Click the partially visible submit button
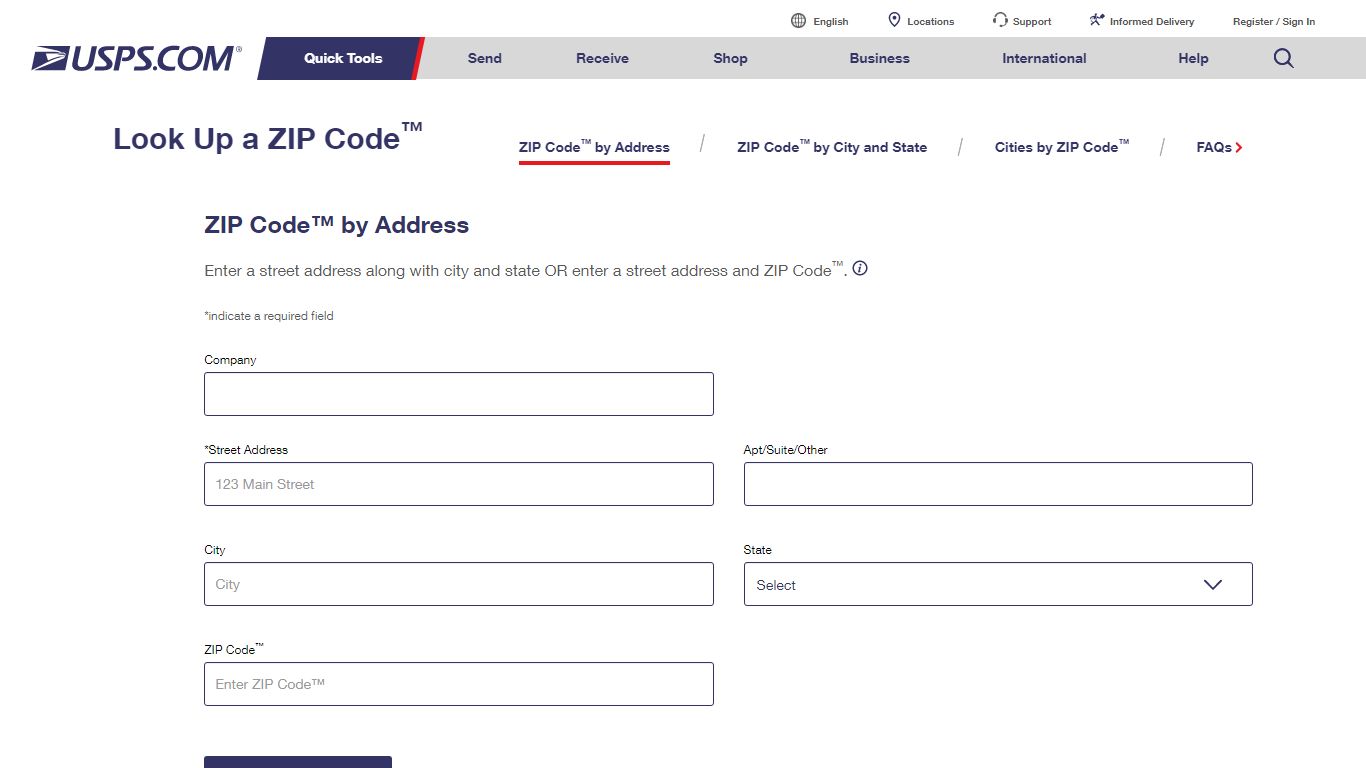 tap(298, 762)
